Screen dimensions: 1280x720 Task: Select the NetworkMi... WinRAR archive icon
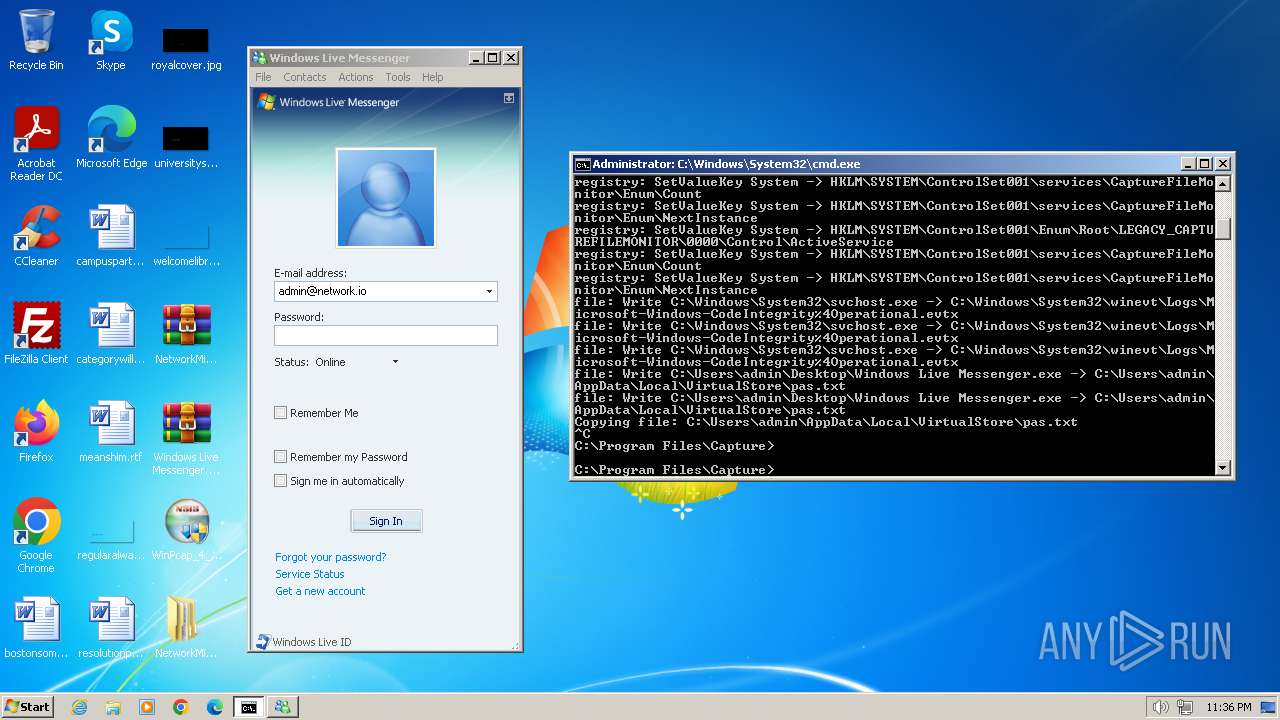pyautogui.click(x=186, y=334)
